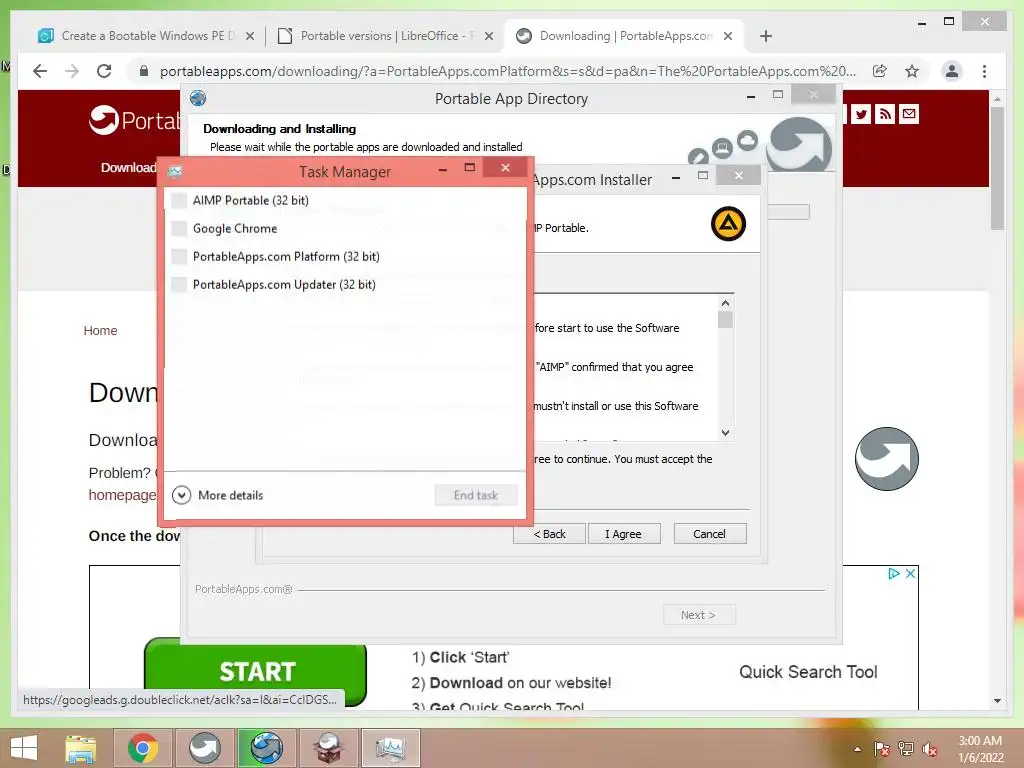This screenshot has height=768, width=1024.
Task: Click the share page icon in address bar
Action: tap(880, 71)
